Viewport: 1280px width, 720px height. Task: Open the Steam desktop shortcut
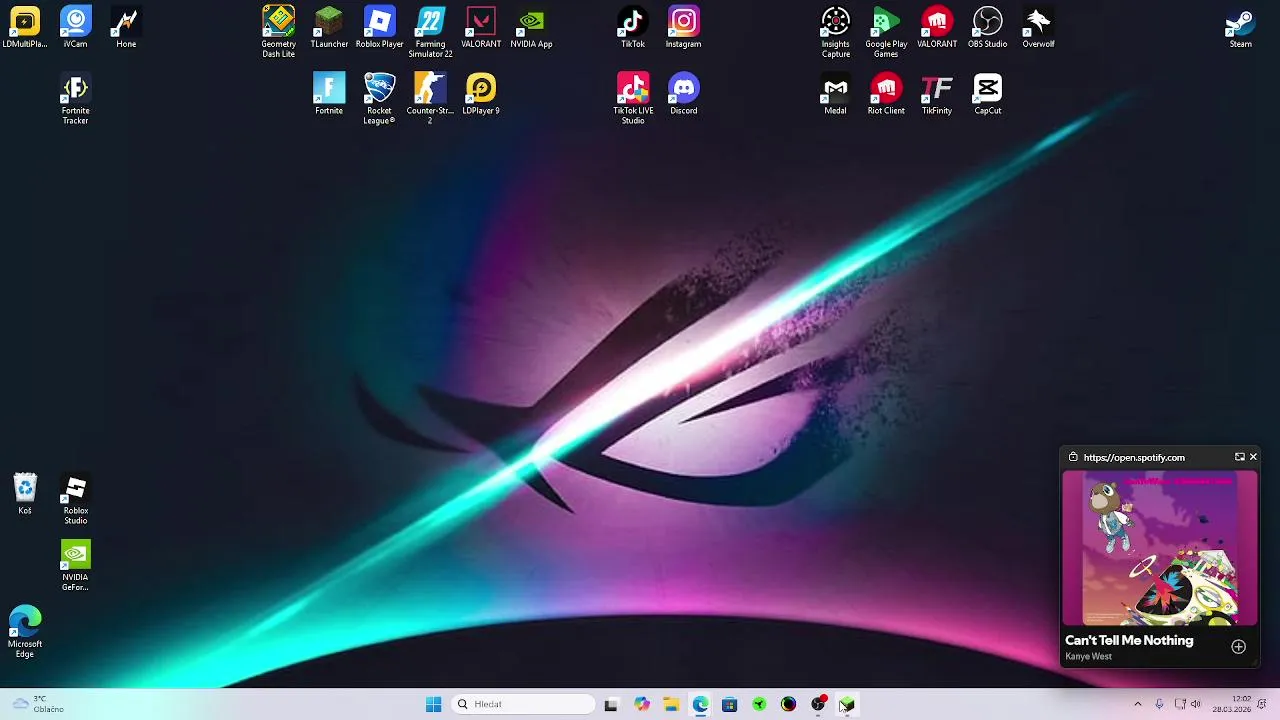click(x=1241, y=27)
